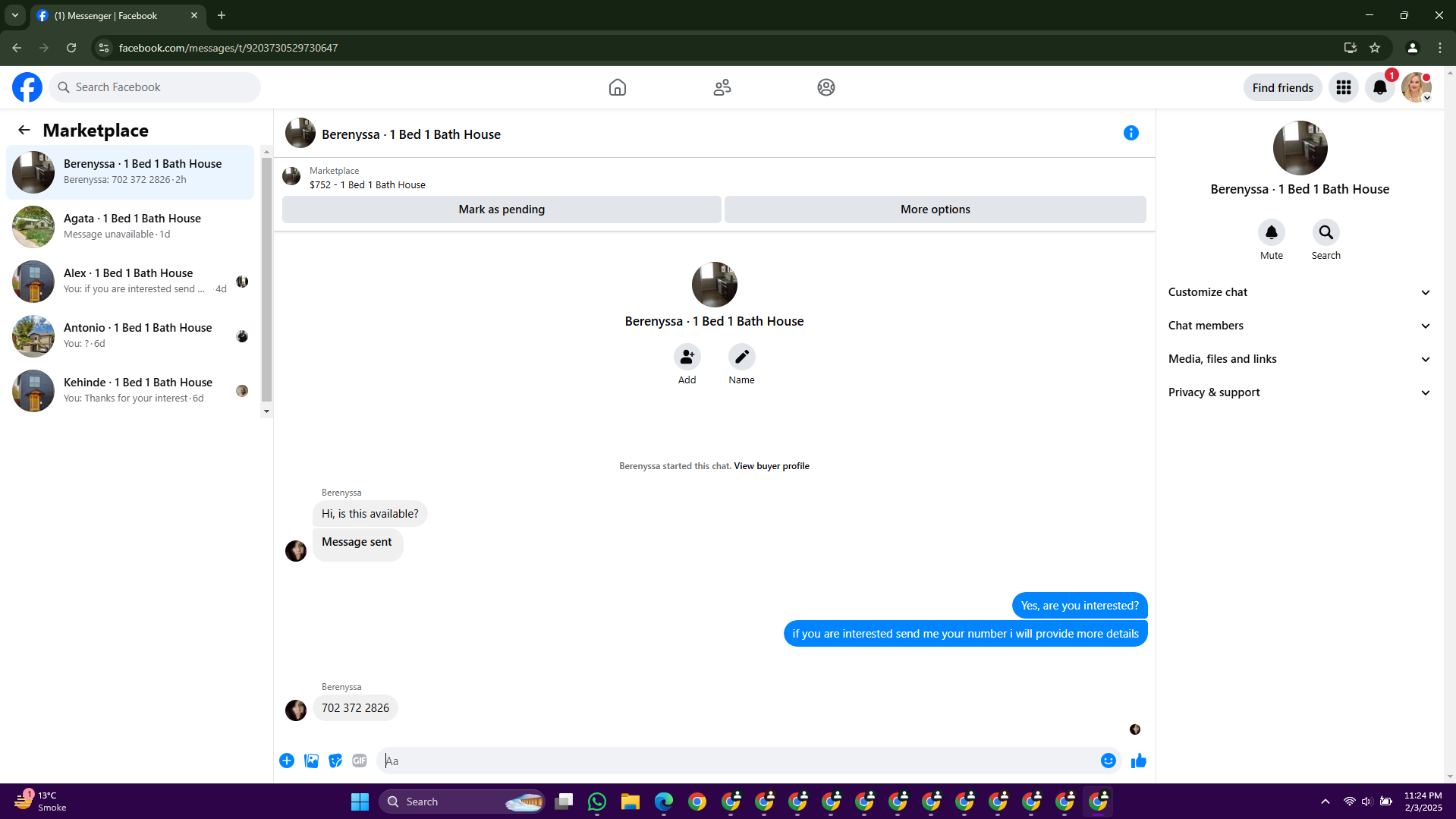Mute this conversation with the bell icon
The width and height of the screenshot is (1456, 819).
coord(1272,232)
